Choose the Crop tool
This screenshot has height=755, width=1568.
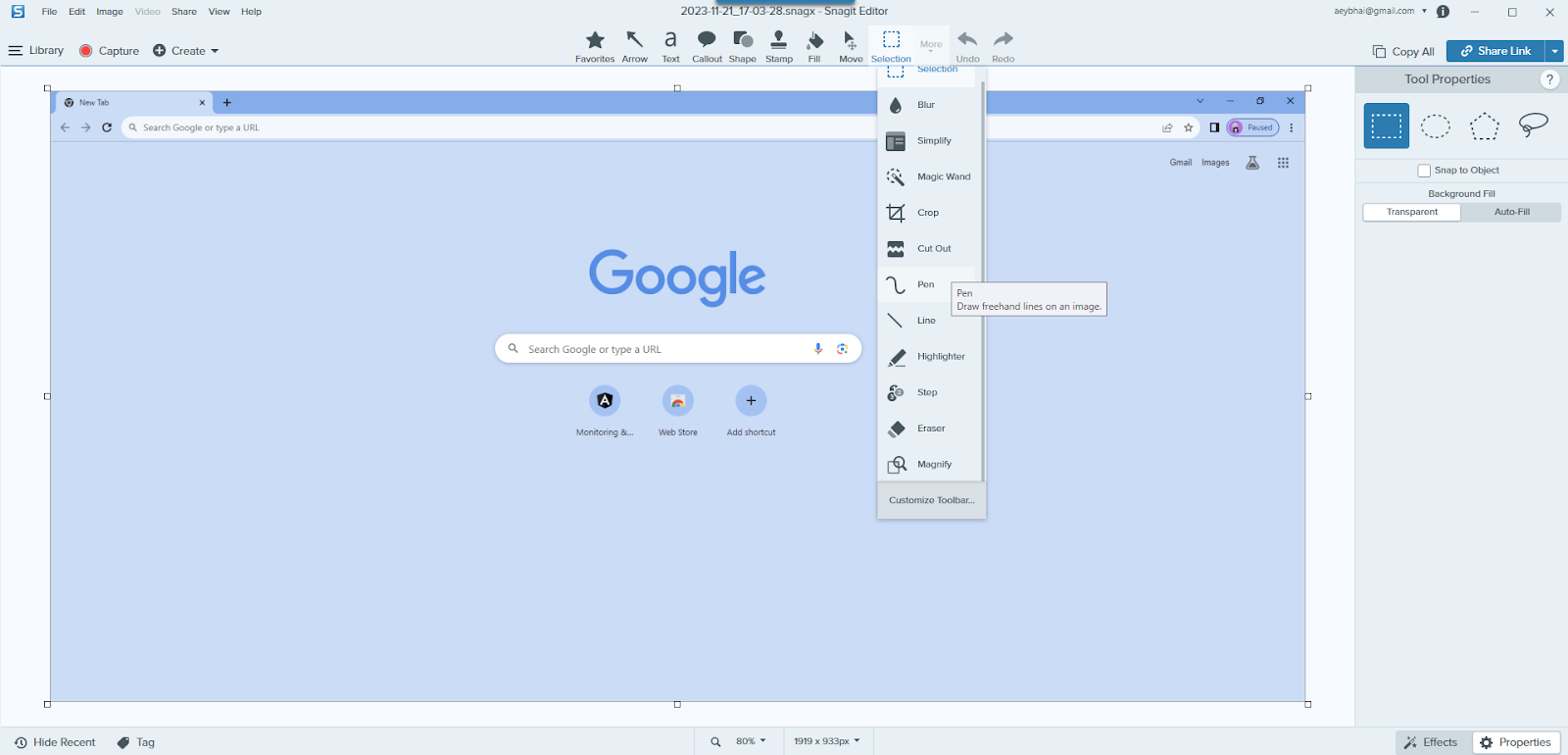[927, 213]
